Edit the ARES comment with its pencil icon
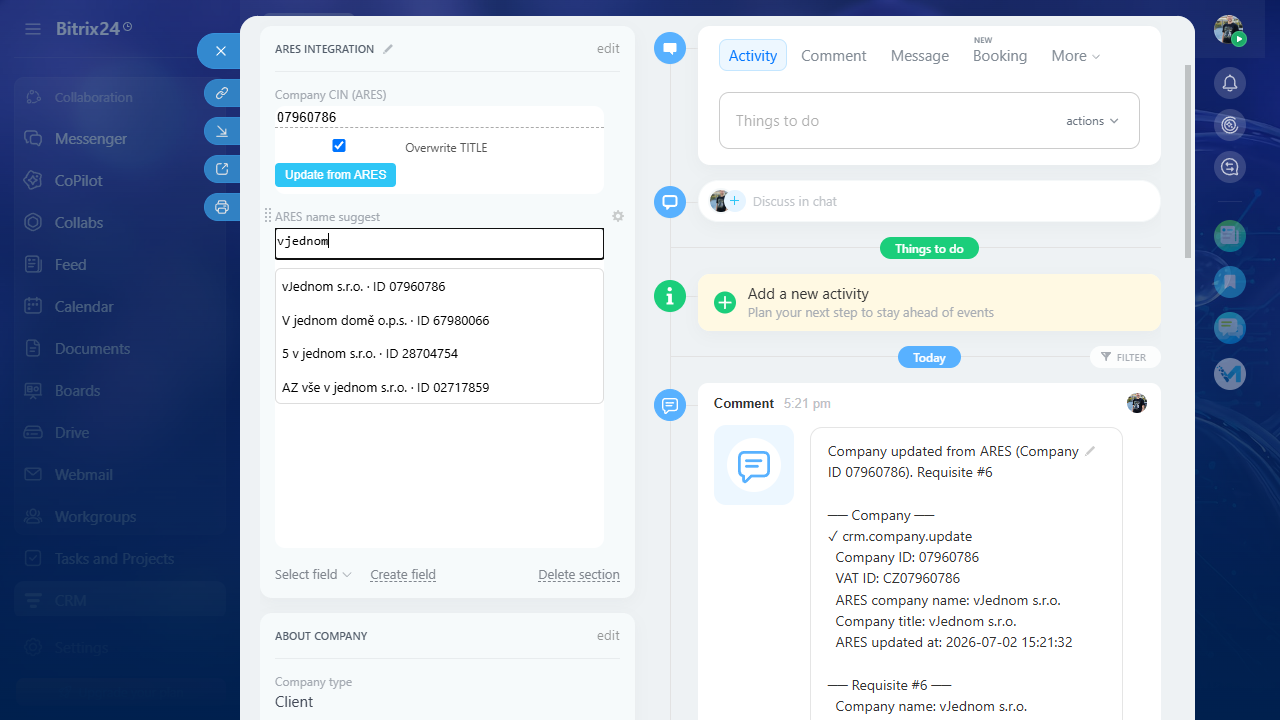 [x=1090, y=451]
